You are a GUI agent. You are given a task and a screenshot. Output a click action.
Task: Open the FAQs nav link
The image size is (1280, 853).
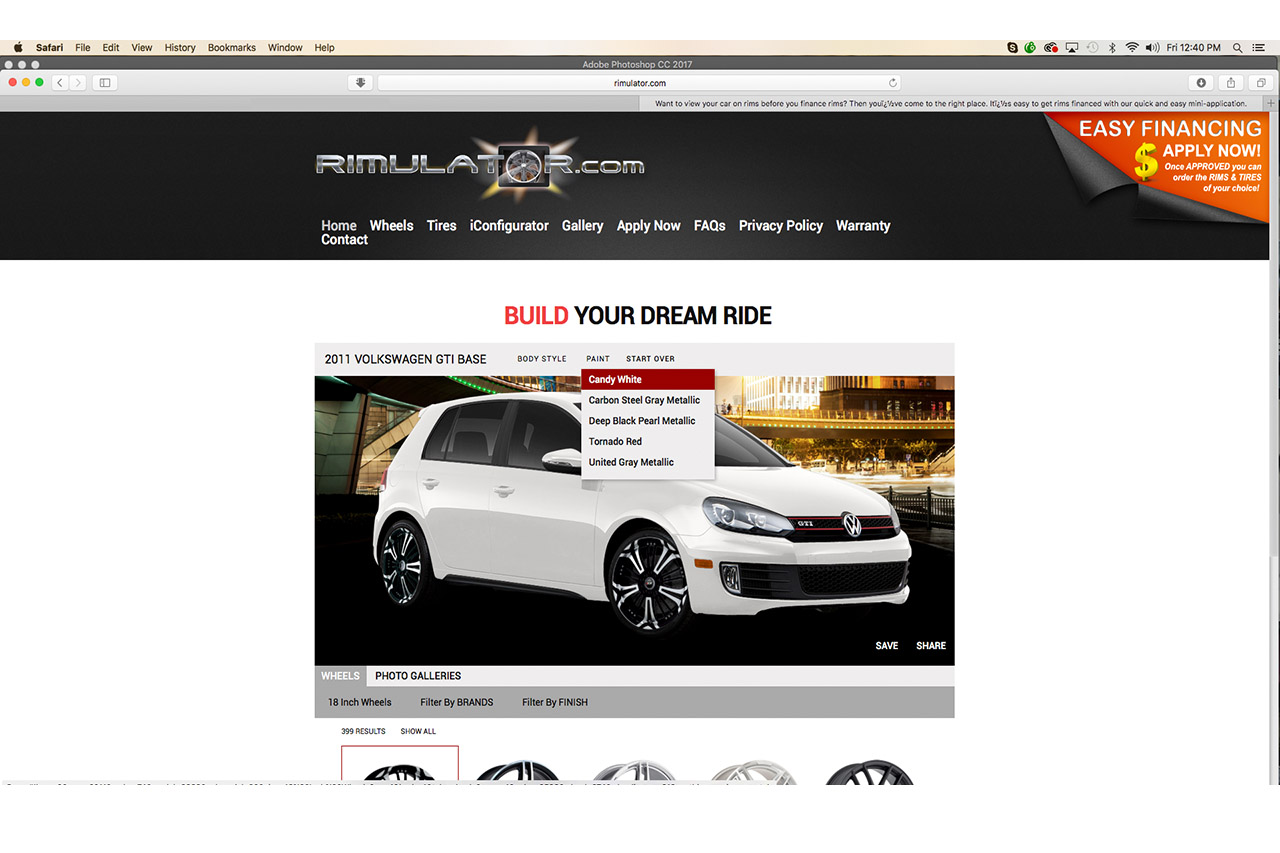click(710, 226)
